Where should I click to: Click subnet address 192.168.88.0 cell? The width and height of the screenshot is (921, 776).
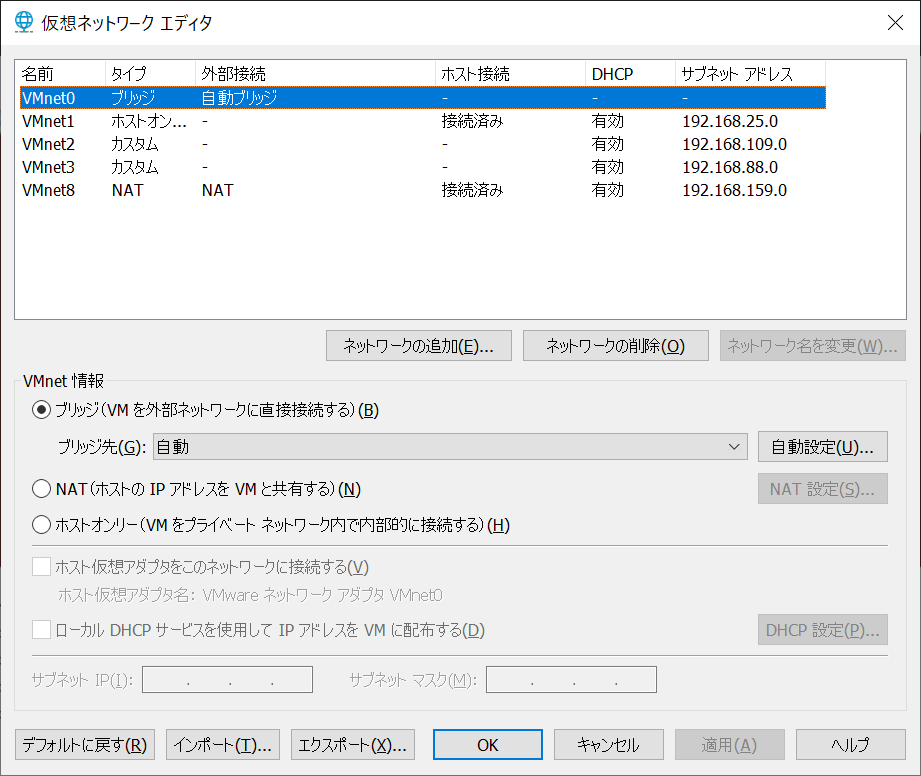tap(730, 167)
